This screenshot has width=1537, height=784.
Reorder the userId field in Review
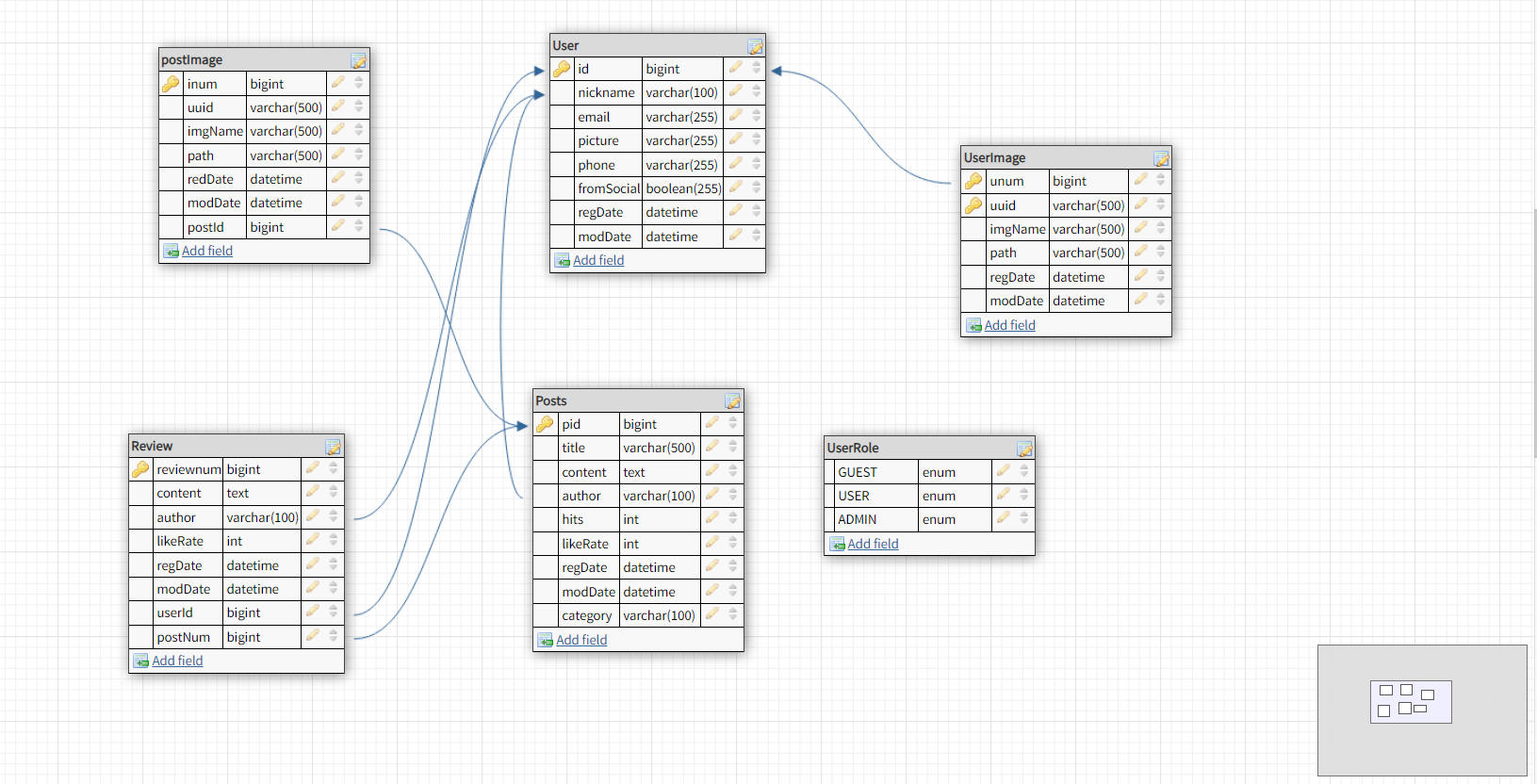tap(334, 612)
